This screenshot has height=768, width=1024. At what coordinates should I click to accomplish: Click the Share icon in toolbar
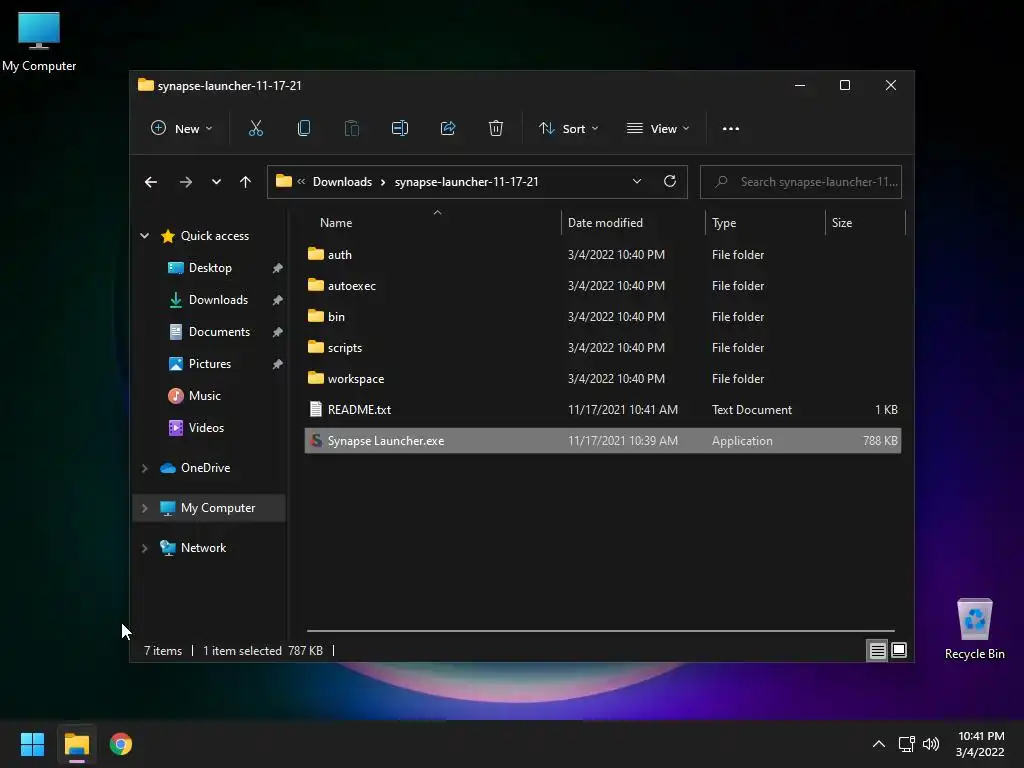coord(448,129)
